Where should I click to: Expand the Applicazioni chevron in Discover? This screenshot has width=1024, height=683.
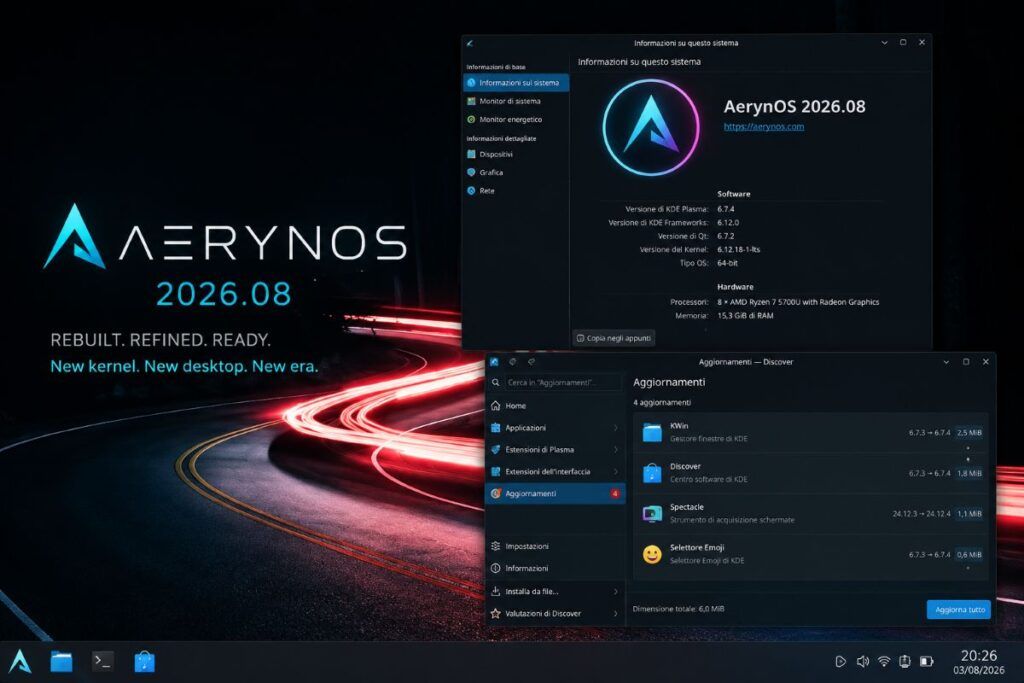point(615,428)
